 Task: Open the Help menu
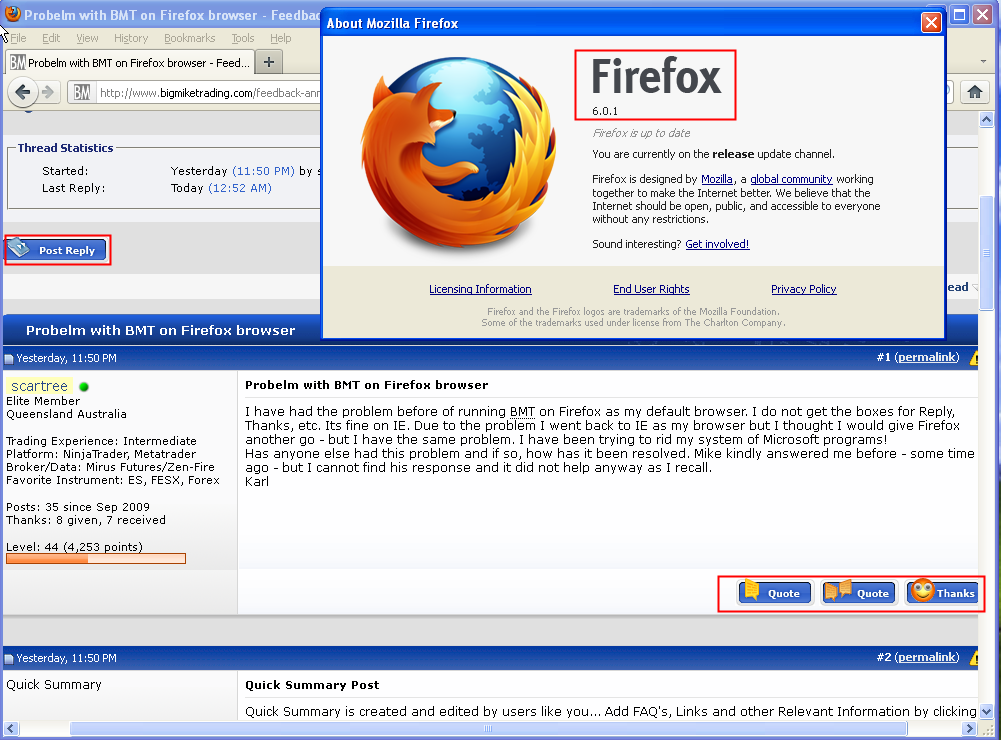(280, 38)
